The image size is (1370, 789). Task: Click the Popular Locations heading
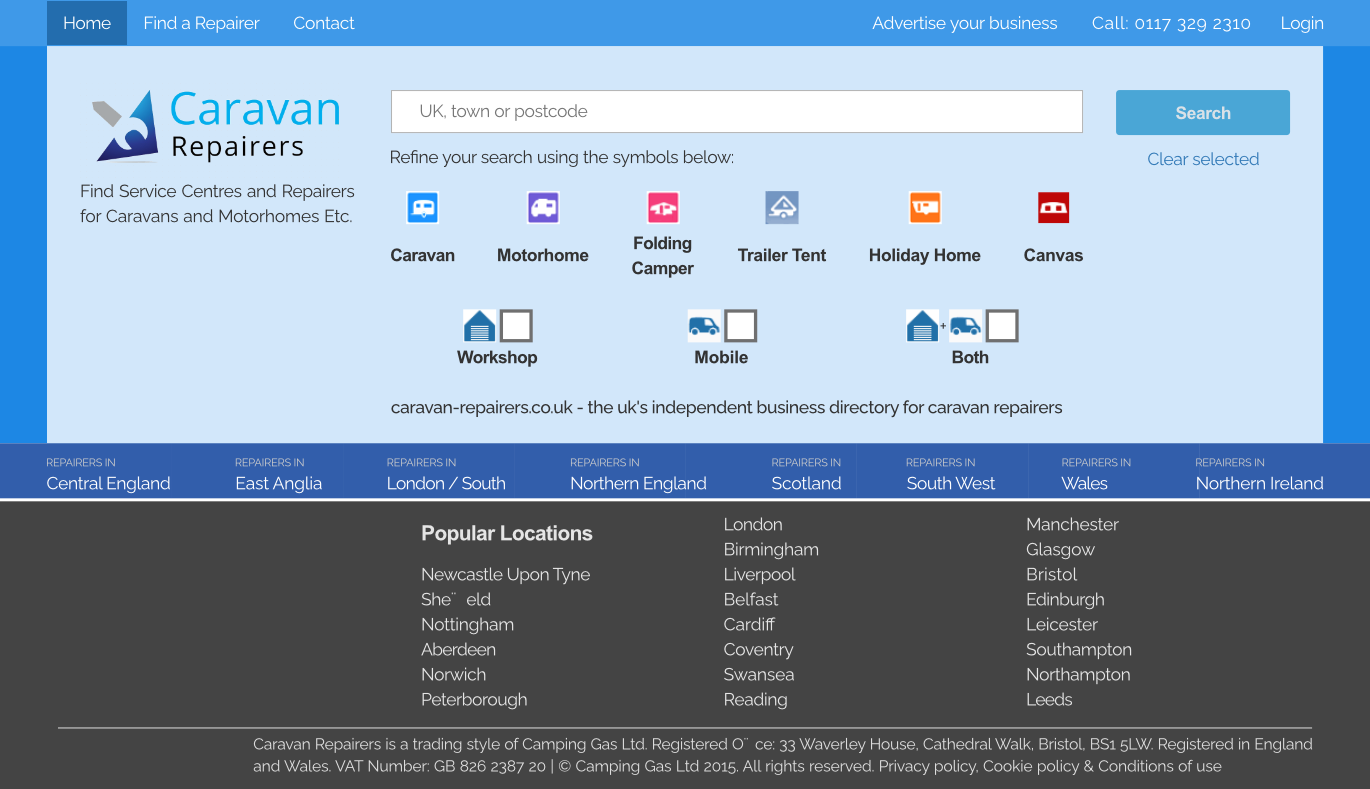(507, 533)
